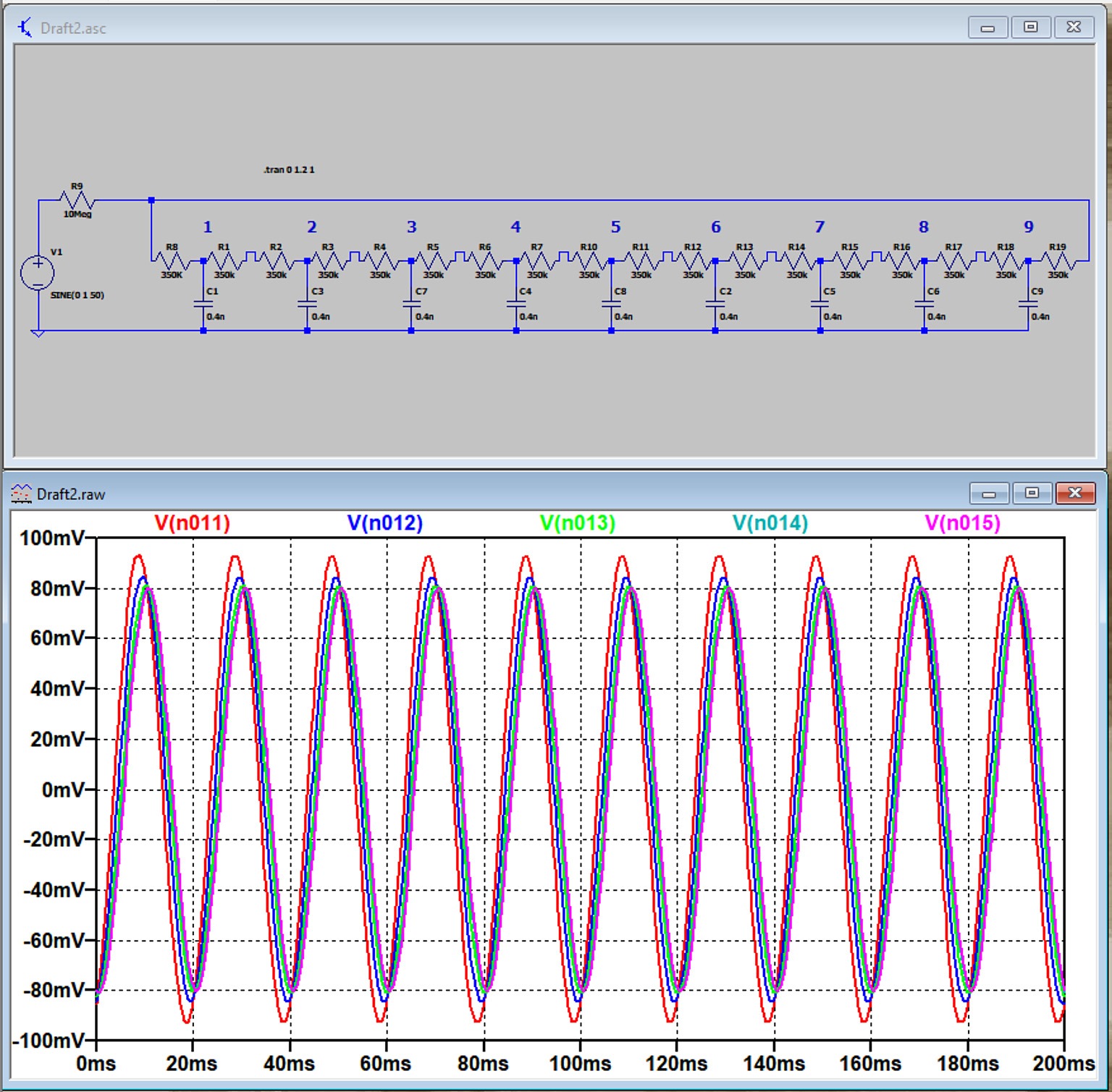Image resolution: width=1112 pixels, height=1092 pixels.
Task: Click the node label 1
Action: coord(208,227)
